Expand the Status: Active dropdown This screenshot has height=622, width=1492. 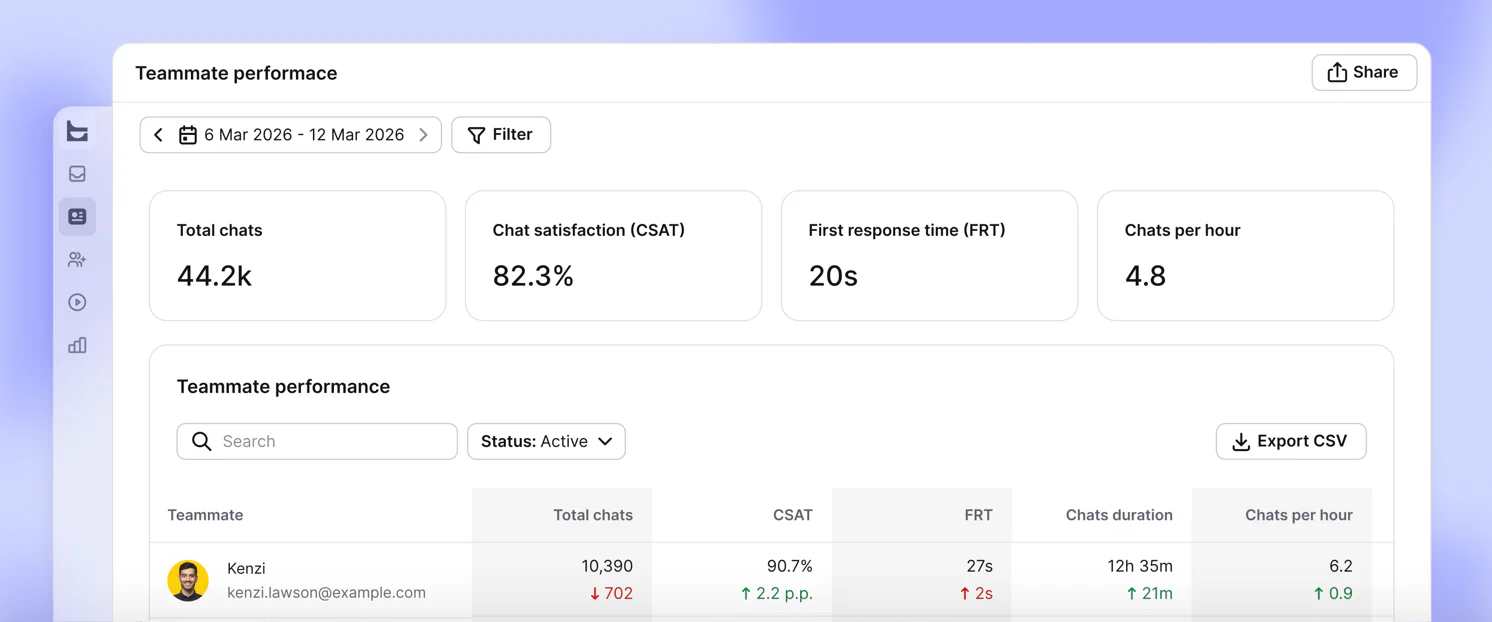[x=546, y=442]
